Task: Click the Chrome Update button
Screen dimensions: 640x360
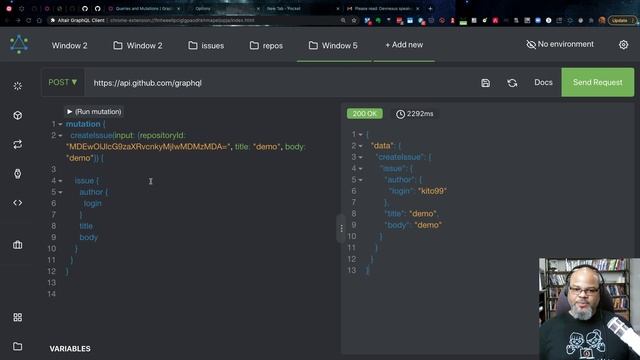Action: 622,20
